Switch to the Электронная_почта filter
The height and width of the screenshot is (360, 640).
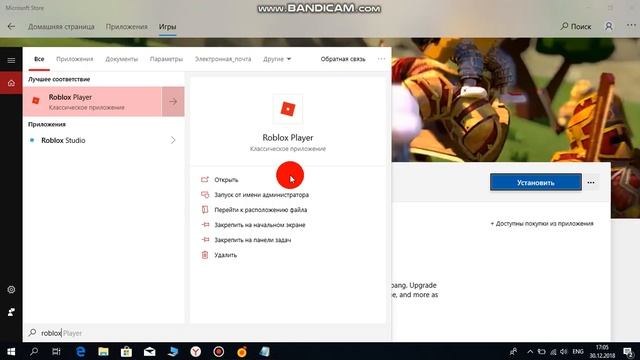223,59
